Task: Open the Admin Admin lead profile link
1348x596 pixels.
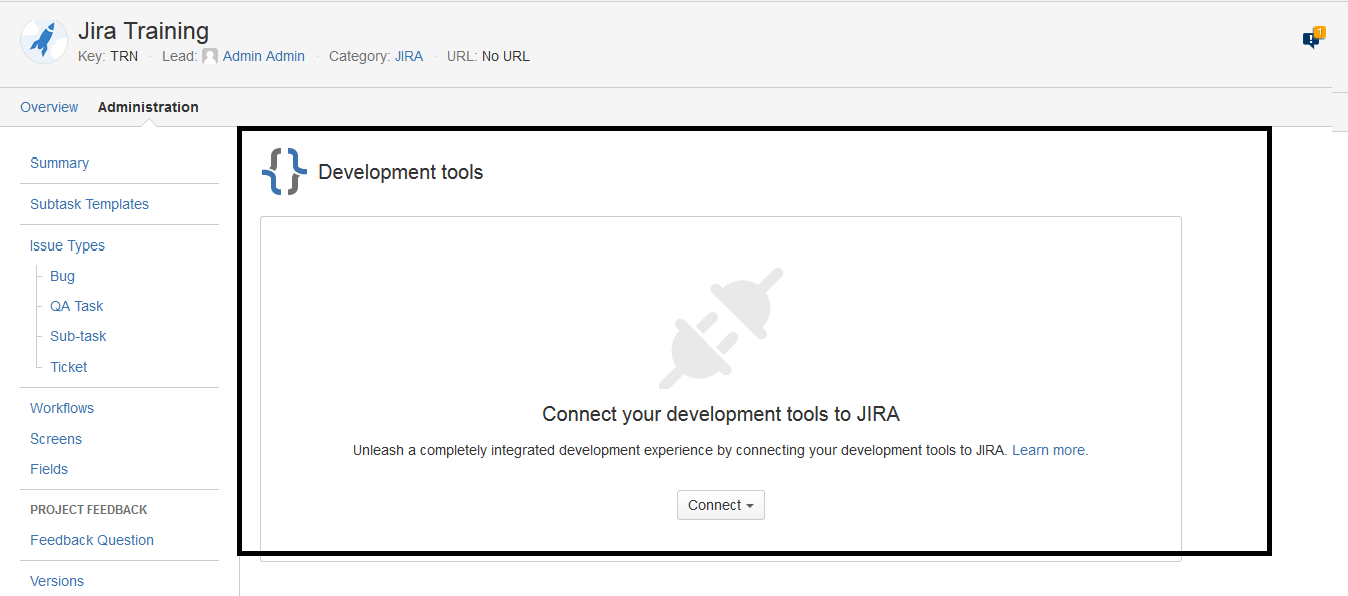Action: [x=264, y=56]
